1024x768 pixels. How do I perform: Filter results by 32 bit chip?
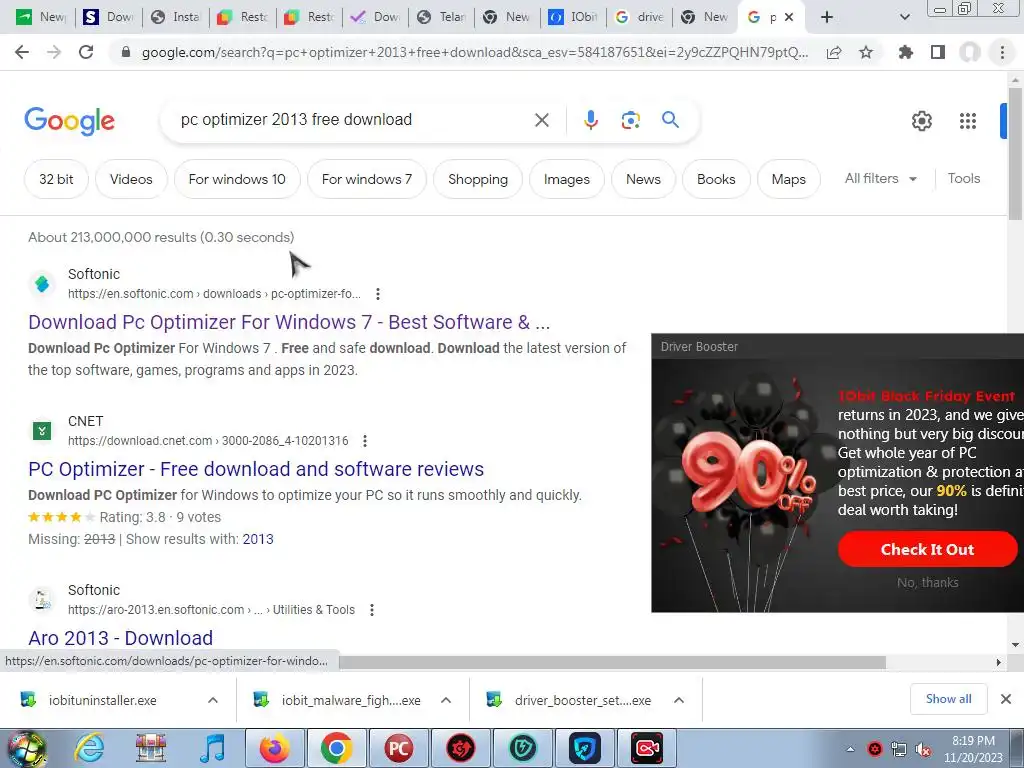point(56,179)
